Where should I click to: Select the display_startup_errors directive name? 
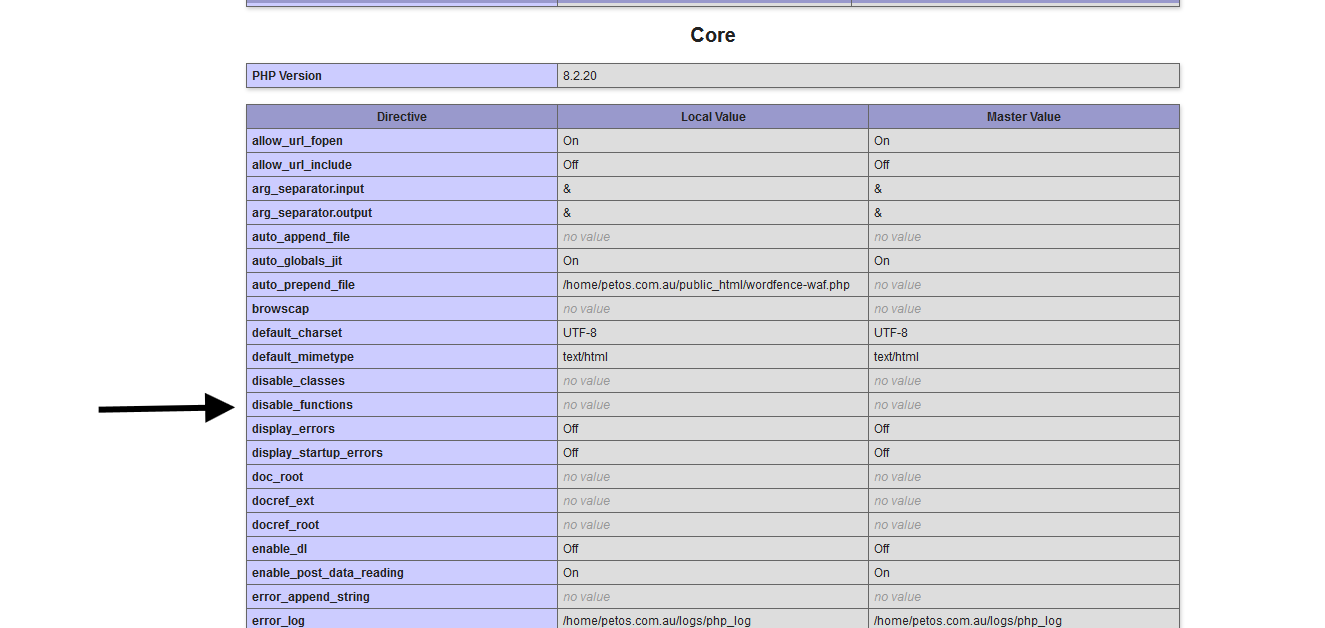coord(317,453)
